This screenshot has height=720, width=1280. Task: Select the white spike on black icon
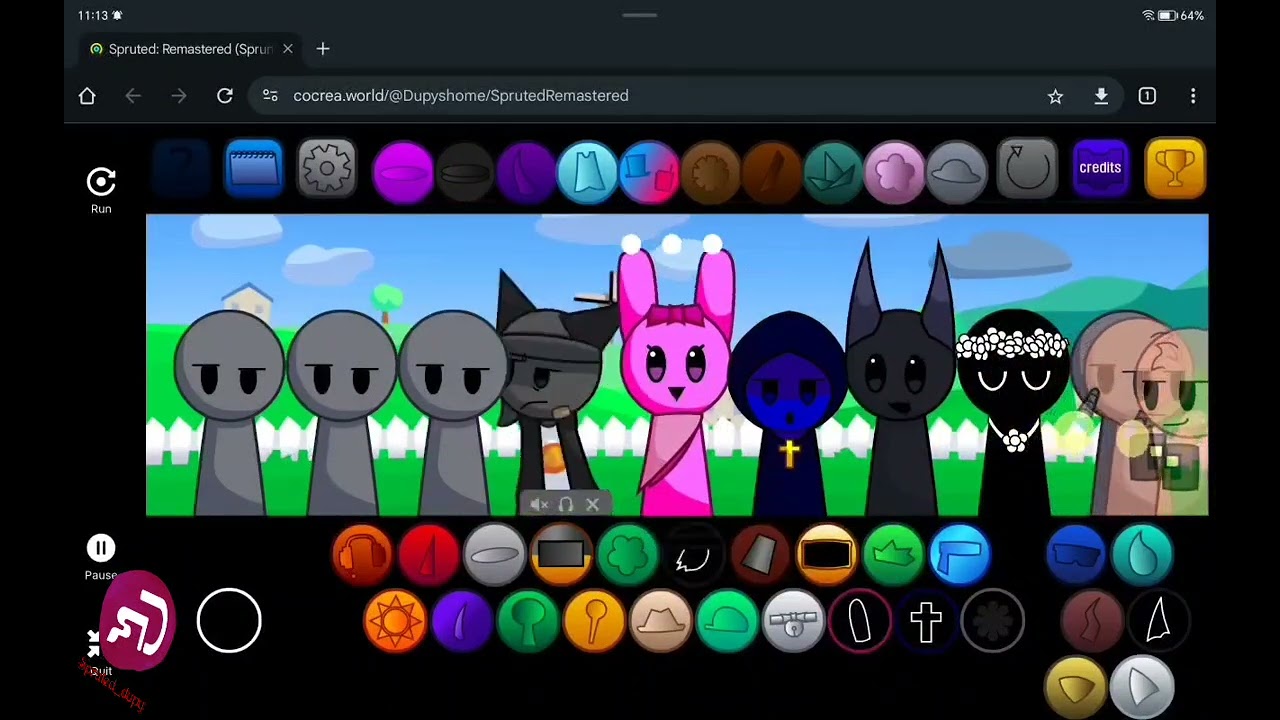pyautogui.click(x=1159, y=621)
